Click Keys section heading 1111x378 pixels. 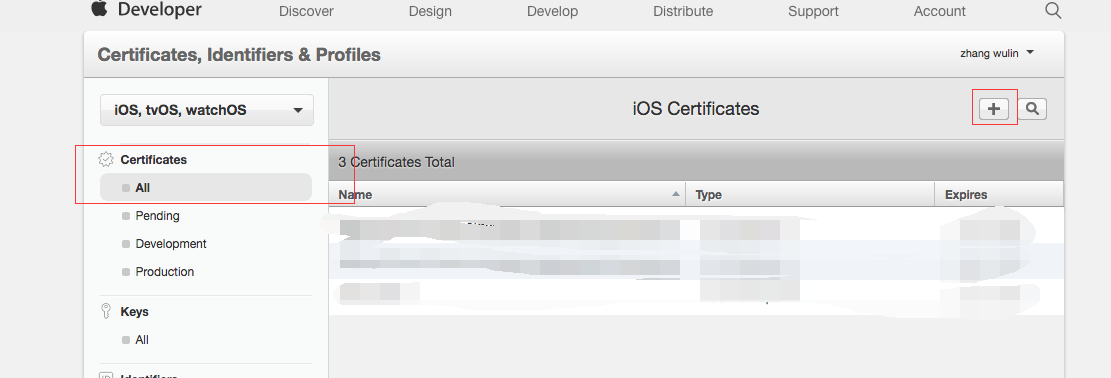135,311
